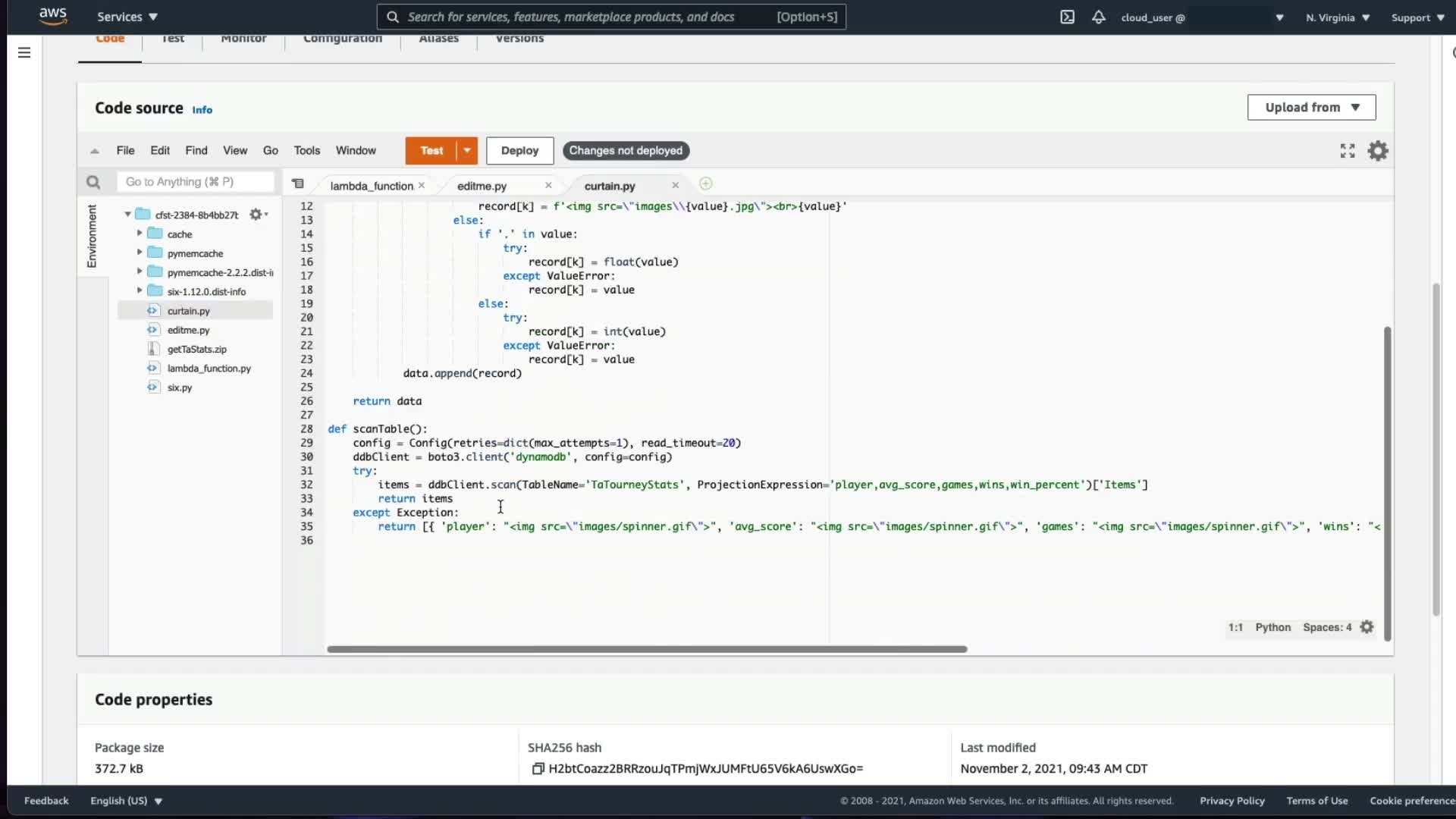
Task: Open the AWS CloudShell icon
Action: (1067, 17)
